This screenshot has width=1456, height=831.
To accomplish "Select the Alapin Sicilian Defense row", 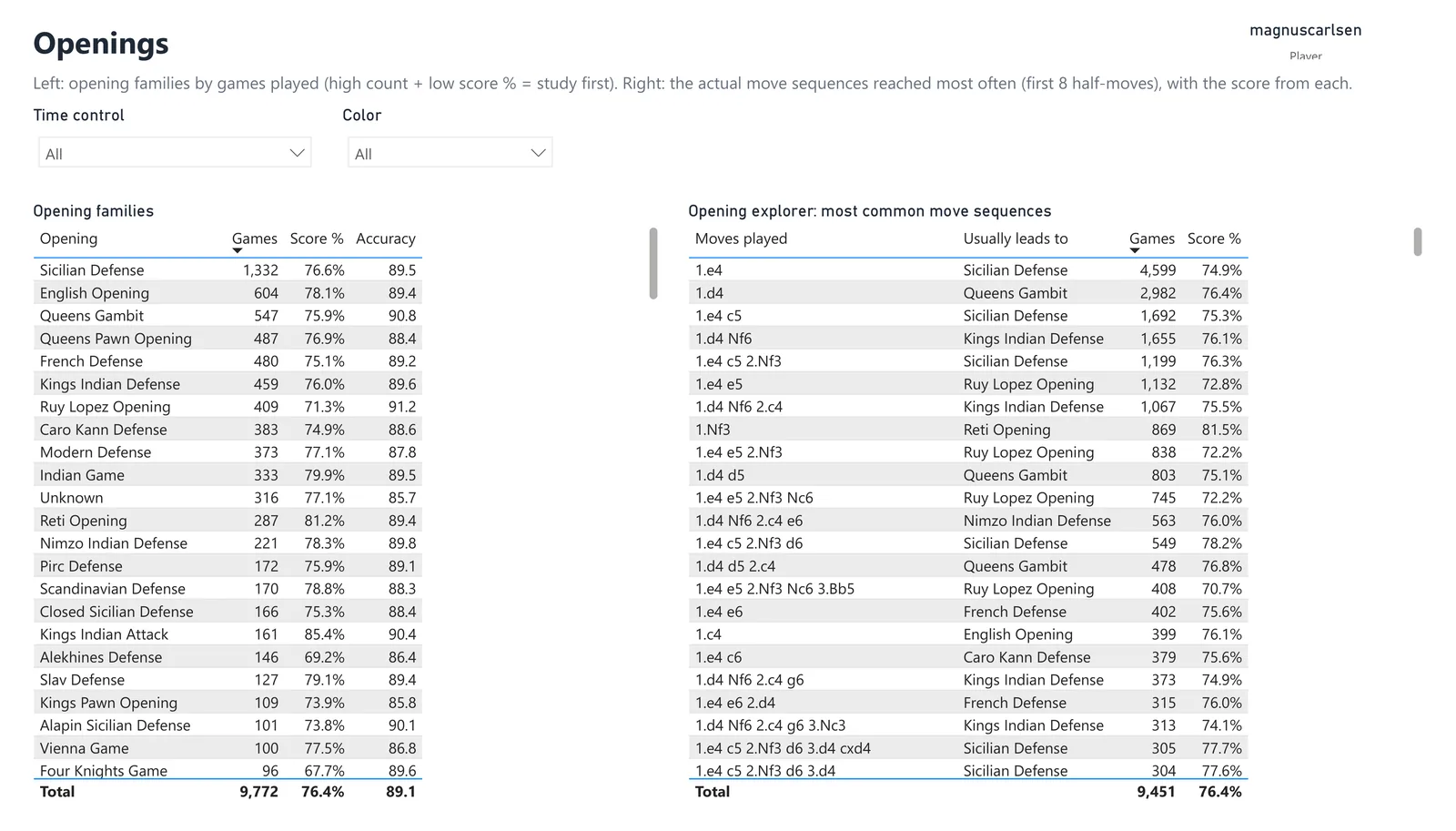I will 227,725.
